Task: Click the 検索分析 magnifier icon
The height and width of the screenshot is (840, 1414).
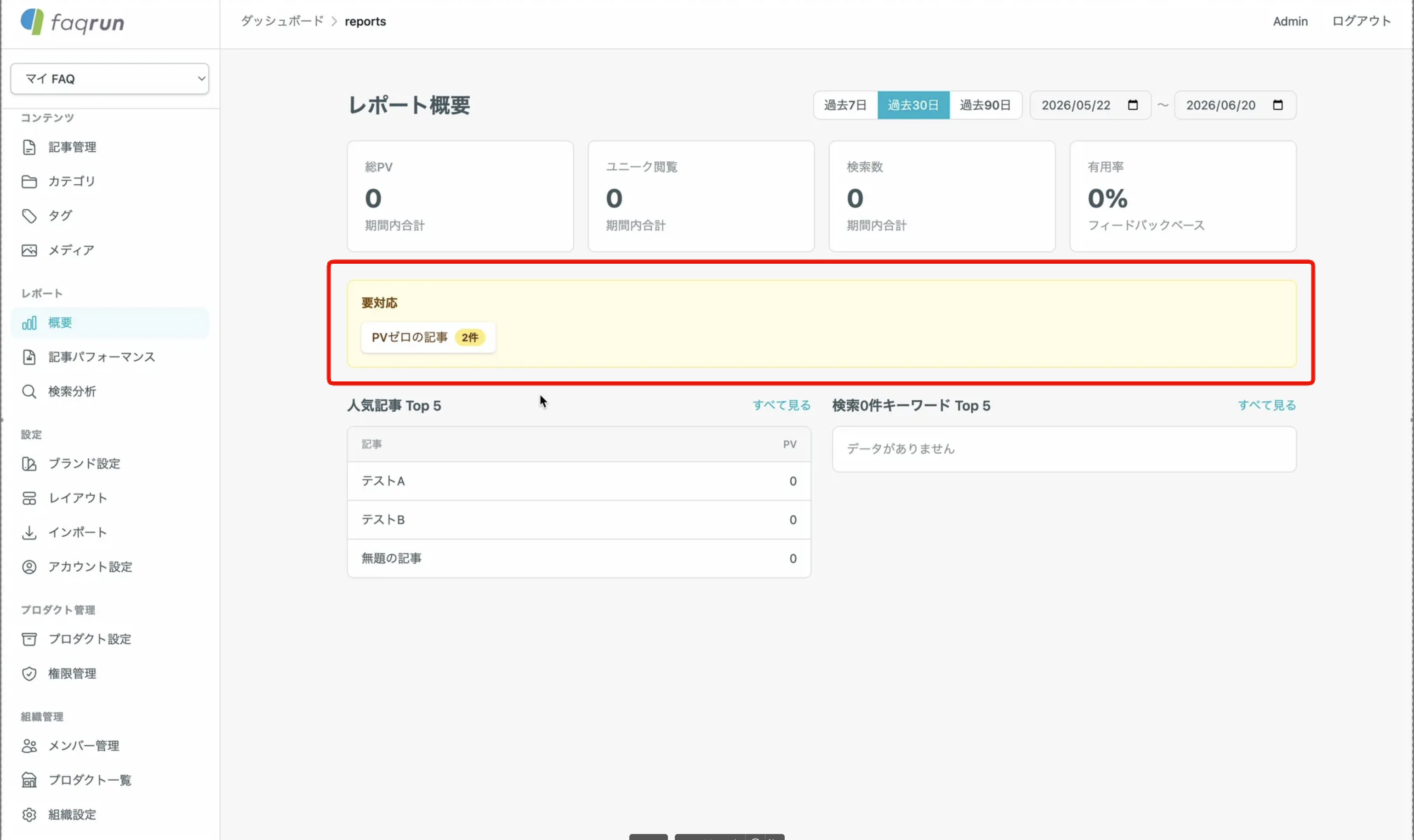Action: click(x=29, y=392)
